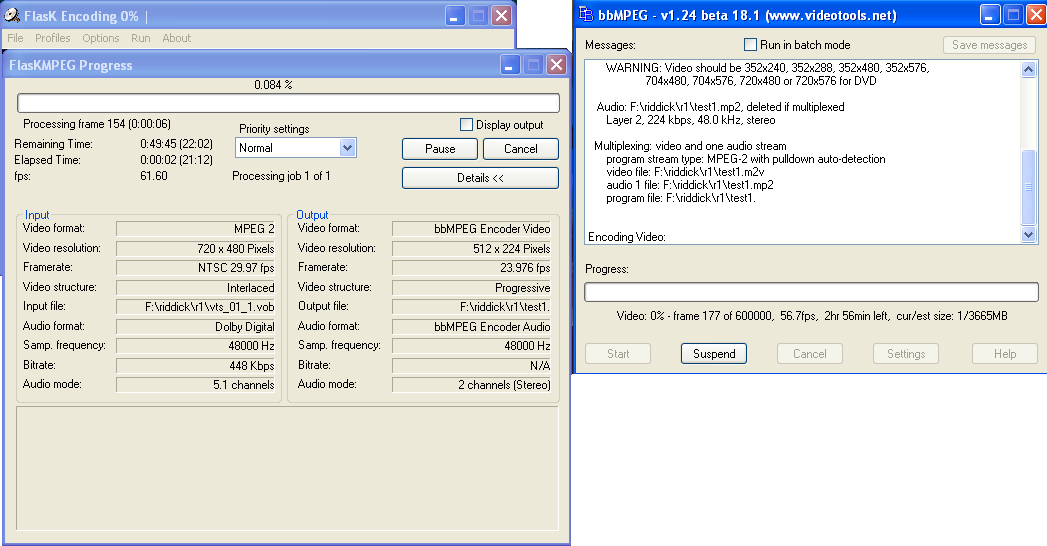
Task: Click the Encoding Video: message line
Action: click(x=626, y=237)
